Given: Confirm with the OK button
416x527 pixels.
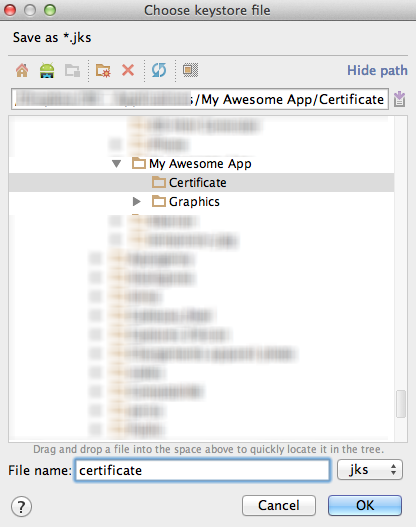Looking at the screenshot, I should 365,505.
